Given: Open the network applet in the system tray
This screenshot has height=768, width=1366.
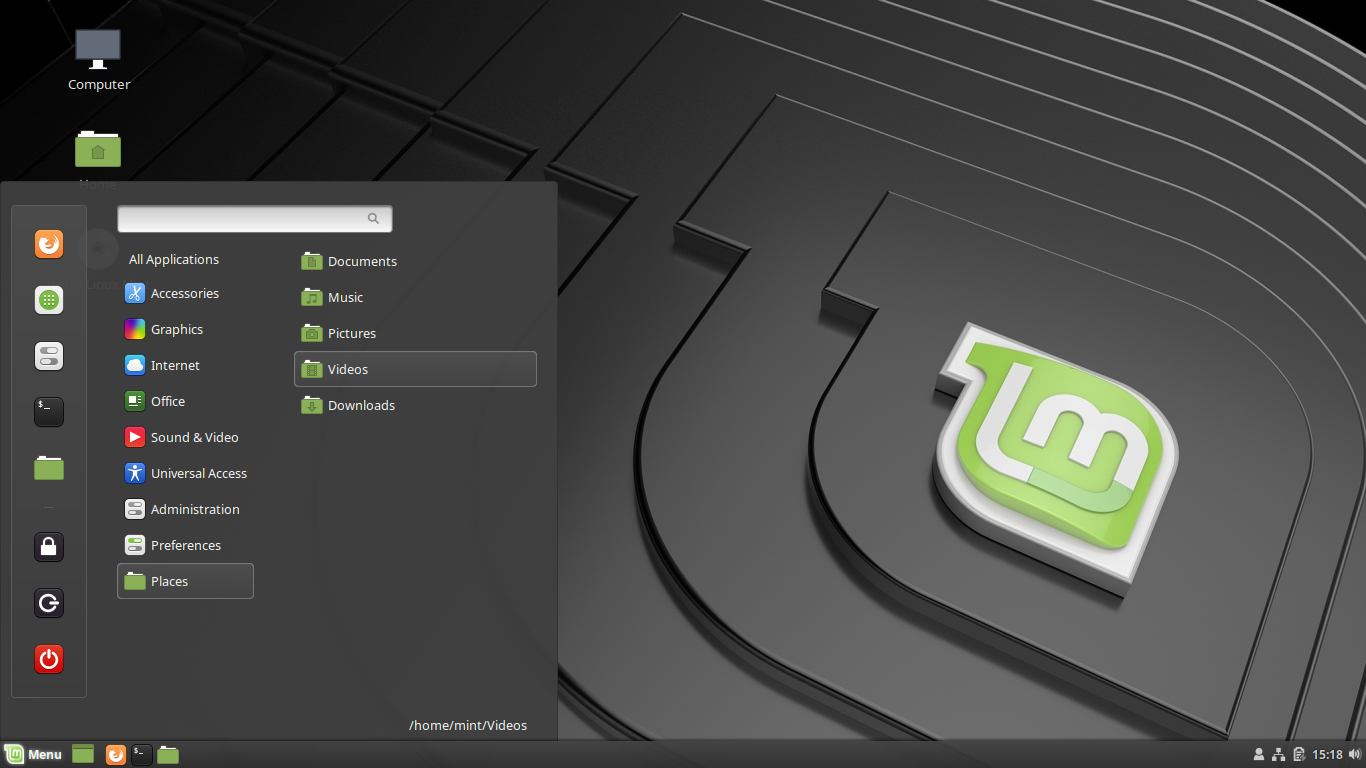Looking at the screenshot, I should click(x=1278, y=754).
